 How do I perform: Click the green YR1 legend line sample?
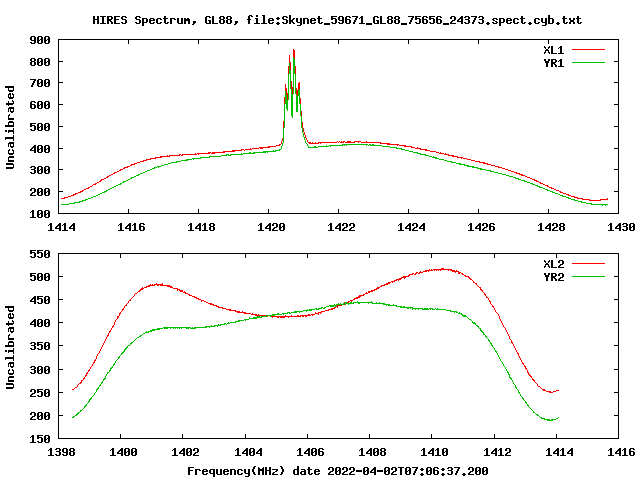pos(589,63)
